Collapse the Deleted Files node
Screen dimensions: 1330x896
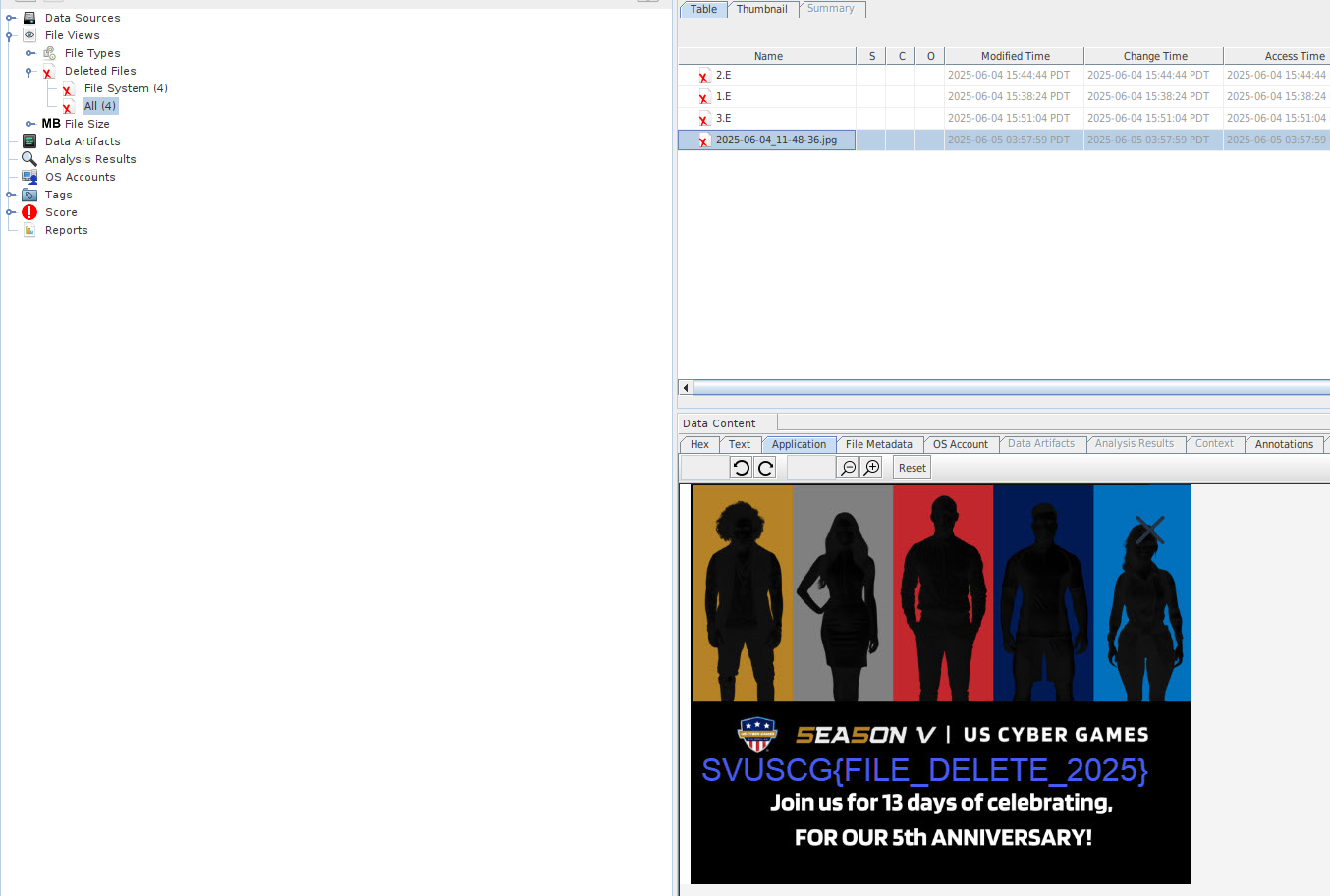click(29, 71)
